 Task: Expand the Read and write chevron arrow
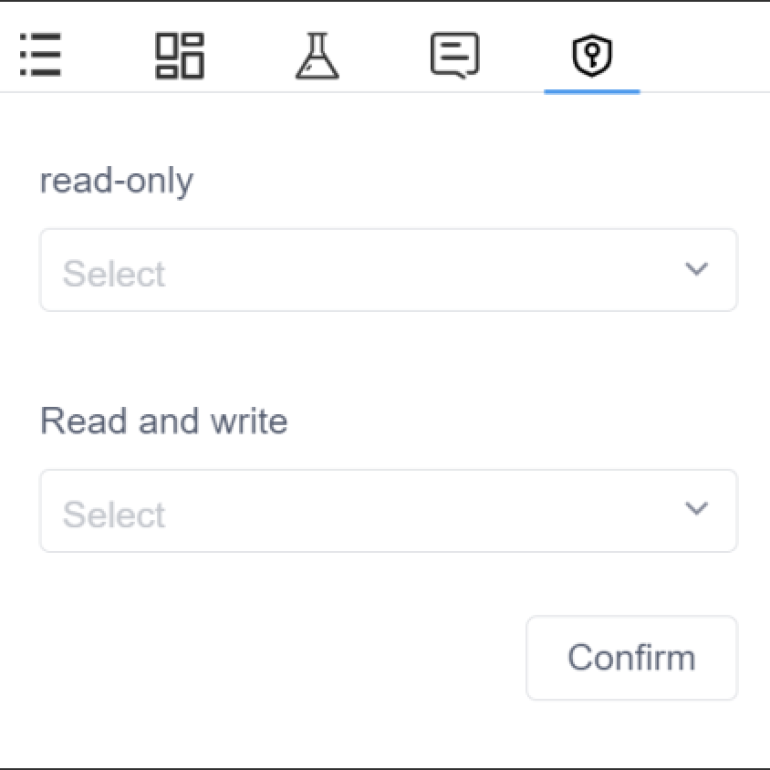[x=696, y=509]
